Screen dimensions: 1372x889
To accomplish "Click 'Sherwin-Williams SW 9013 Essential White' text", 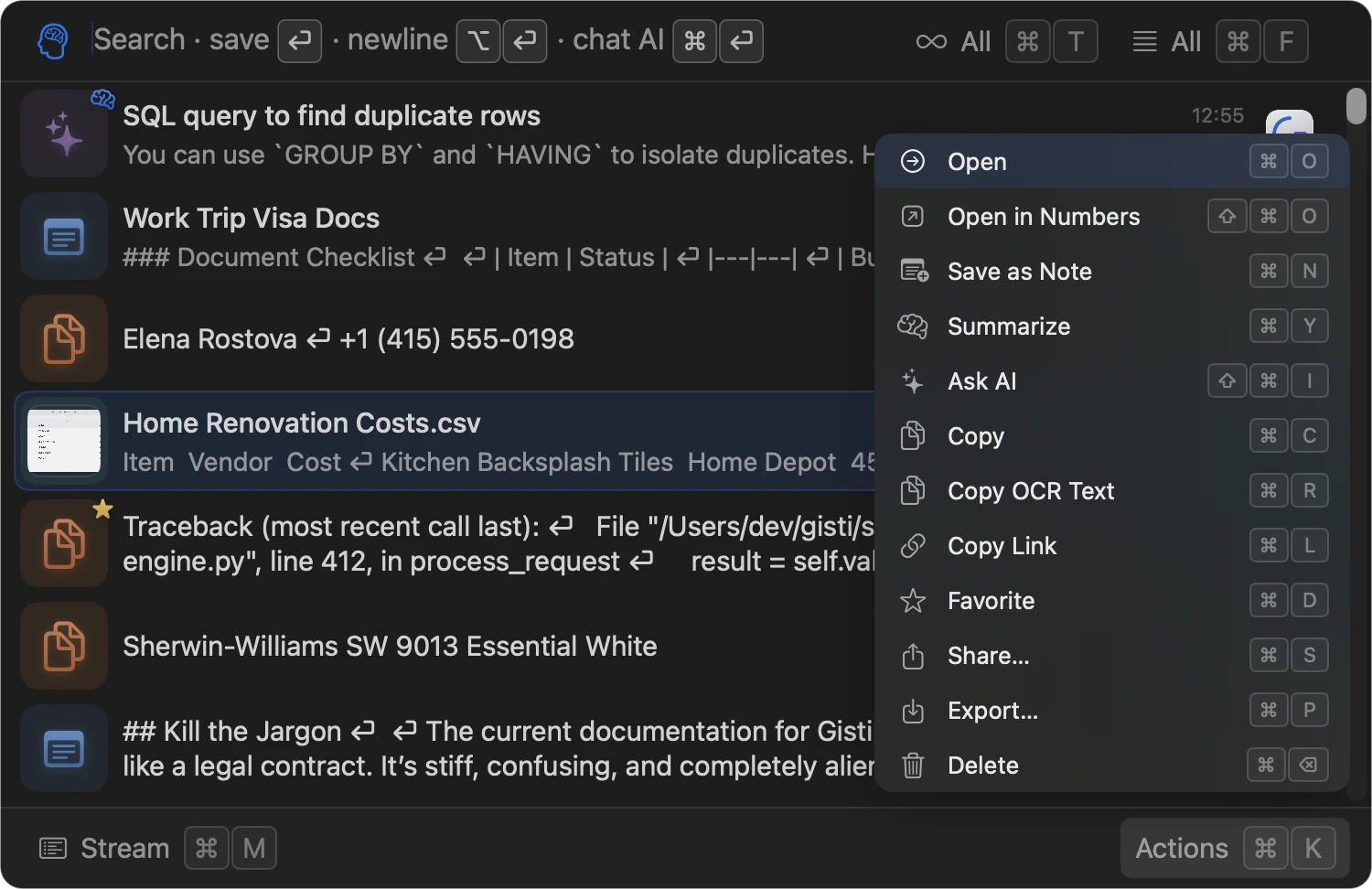I will [391, 647].
